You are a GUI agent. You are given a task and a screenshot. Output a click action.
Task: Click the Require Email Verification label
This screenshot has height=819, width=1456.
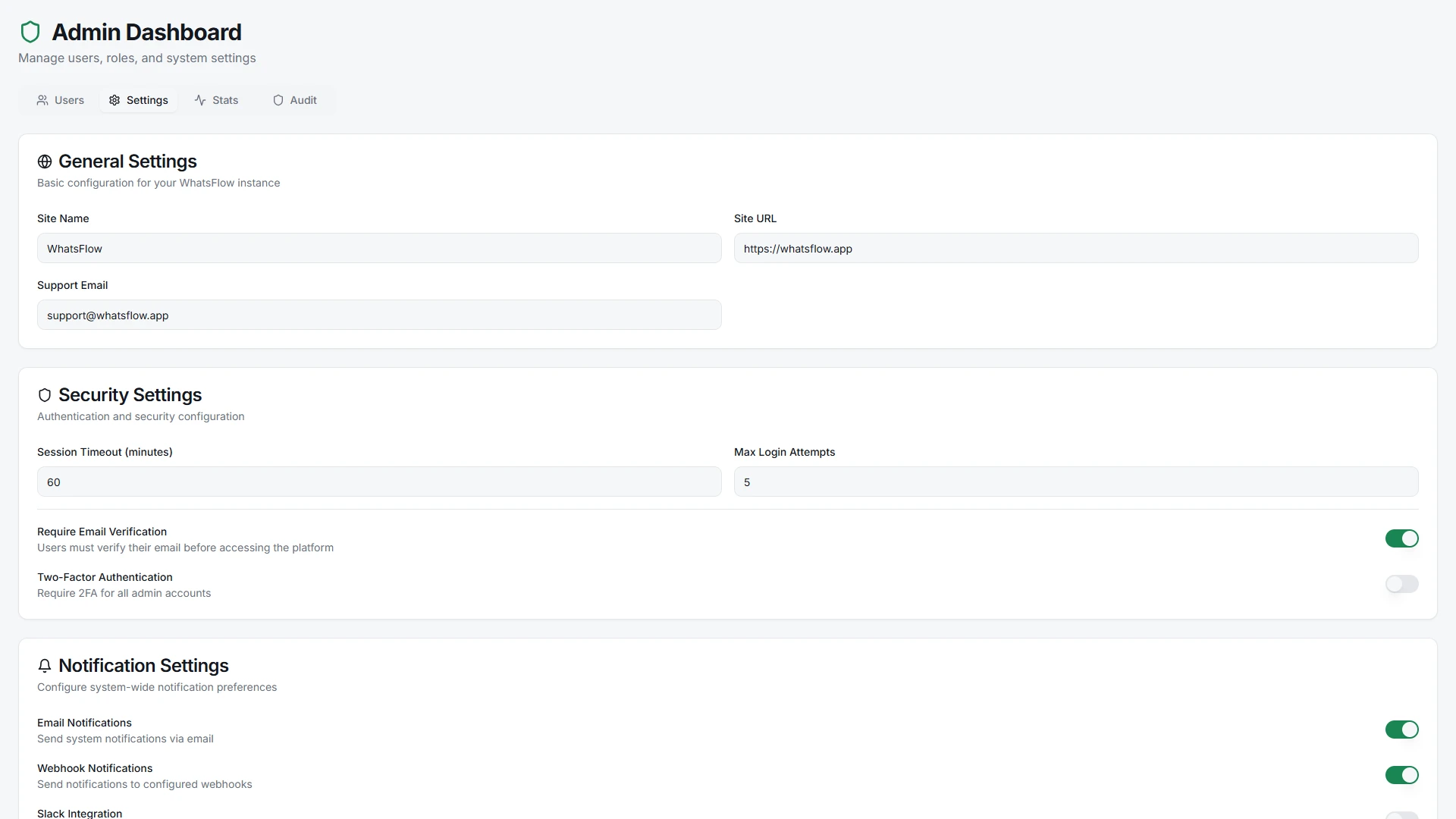102,532
